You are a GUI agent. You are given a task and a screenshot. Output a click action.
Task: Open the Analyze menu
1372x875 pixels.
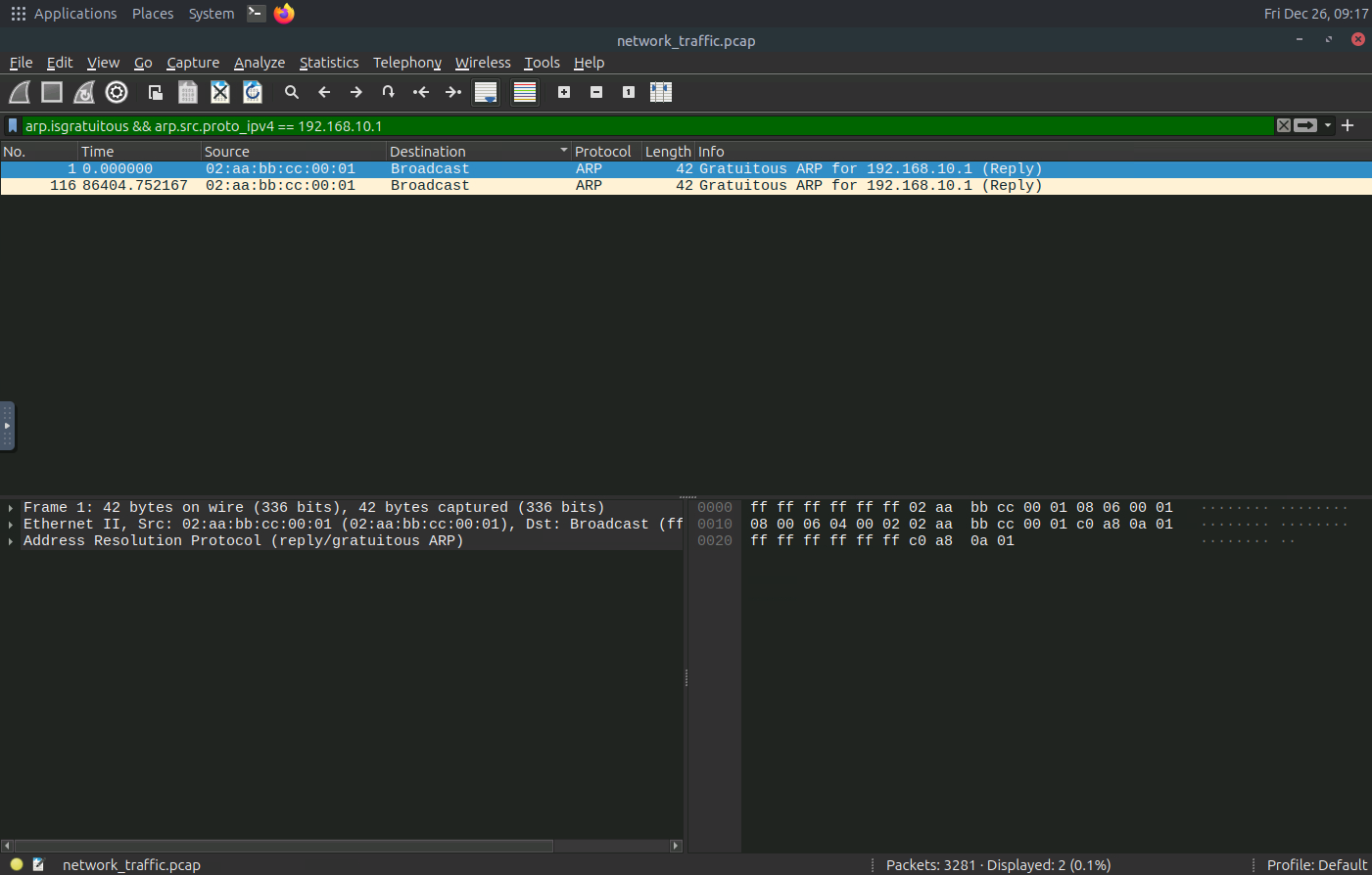click(259, 63)
